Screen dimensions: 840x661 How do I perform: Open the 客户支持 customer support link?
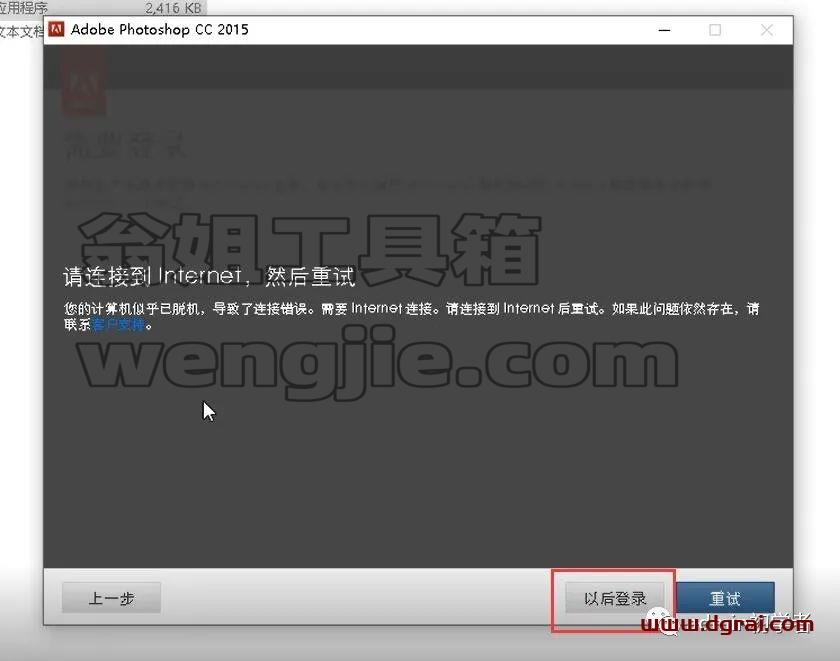118,325
